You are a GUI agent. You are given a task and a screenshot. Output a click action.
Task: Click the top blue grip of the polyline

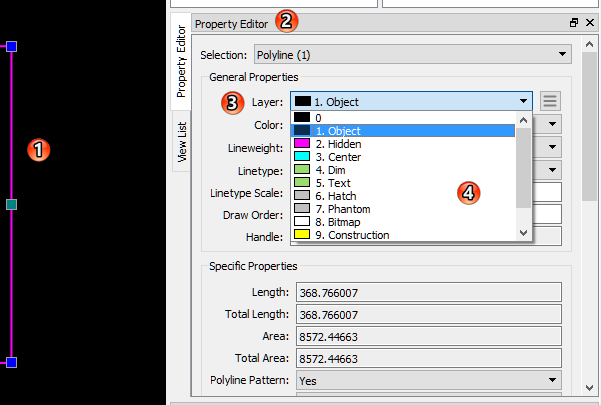[11, 47]
